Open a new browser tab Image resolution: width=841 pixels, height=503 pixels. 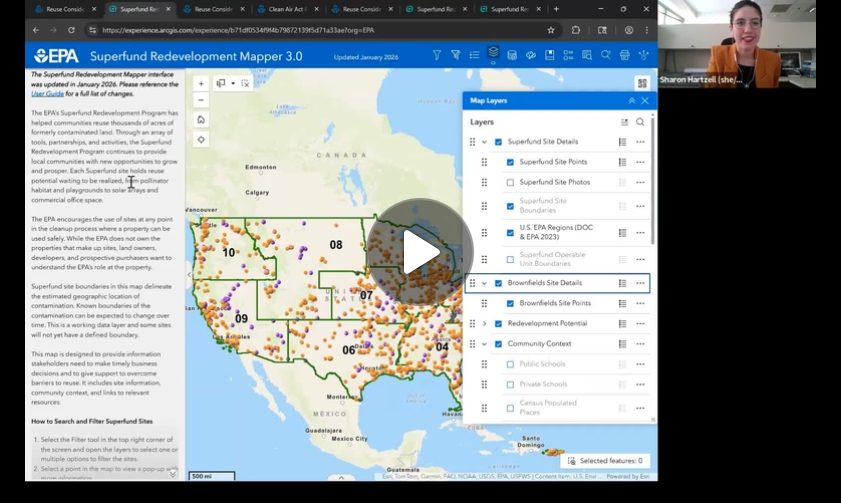556,9
